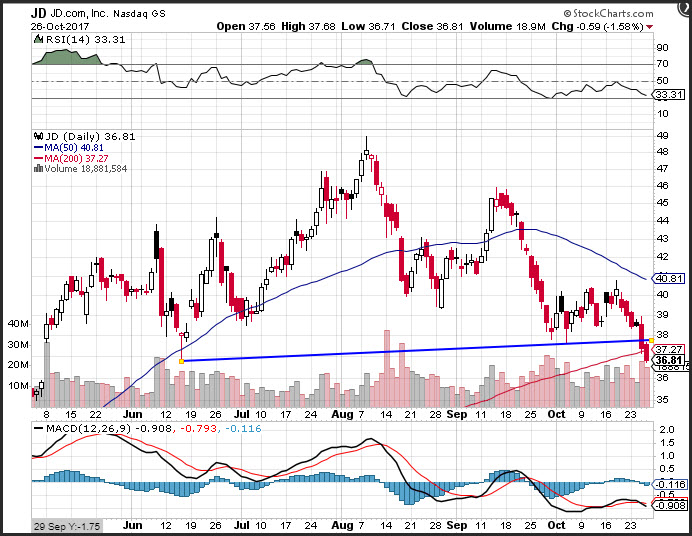
Task: Click the blue trendline across the chart
Action: pyautogui.click(x=416, y=351)
